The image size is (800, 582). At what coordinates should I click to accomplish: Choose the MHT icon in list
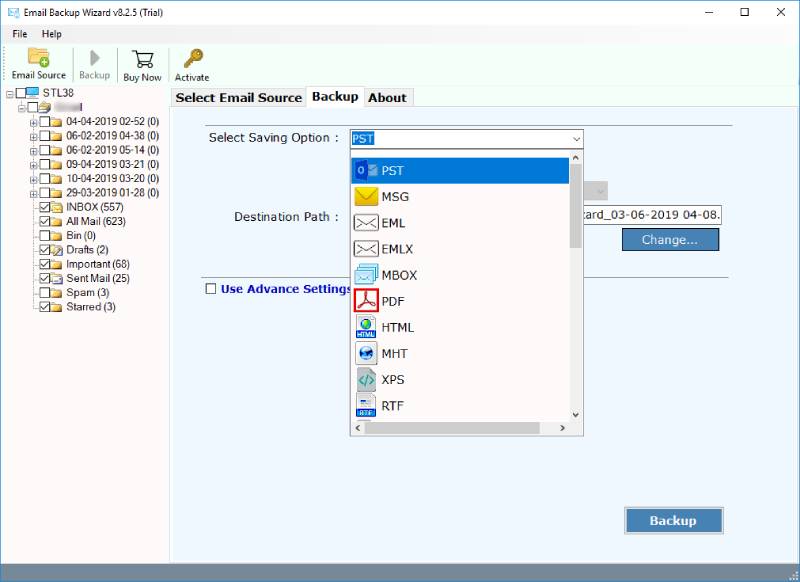tap(366, 353)
